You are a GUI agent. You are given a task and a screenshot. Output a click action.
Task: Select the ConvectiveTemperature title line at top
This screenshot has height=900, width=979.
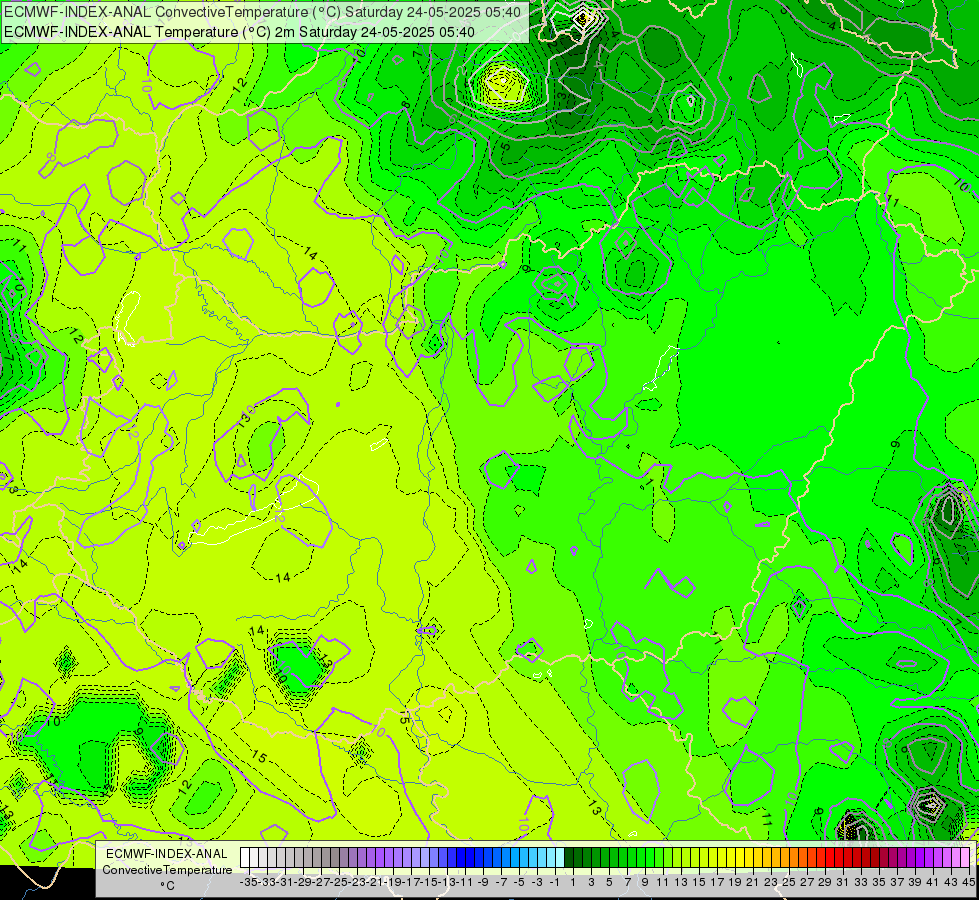pyautogui.click(x=262, y=12)
